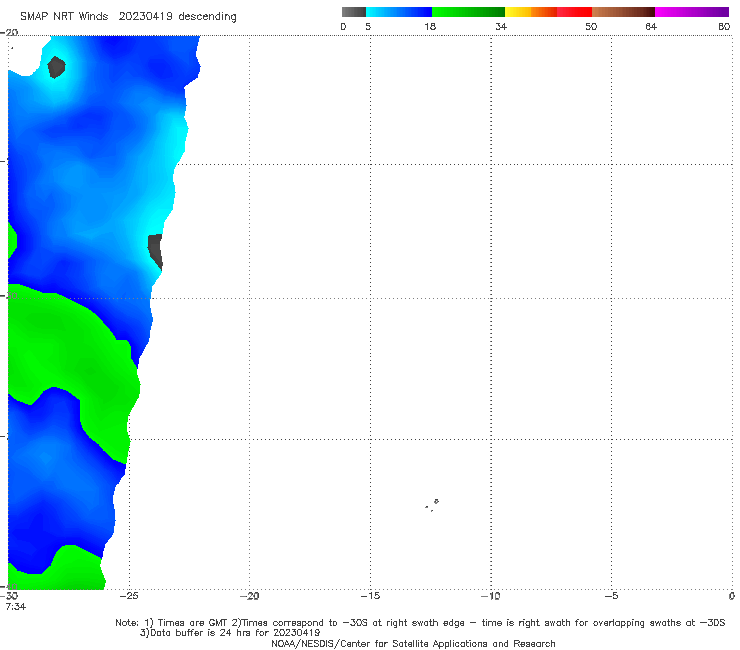This screenshot has height=650, width=740.
Task: Click the longitude axis label '-30'
Action: click(9, 596)
